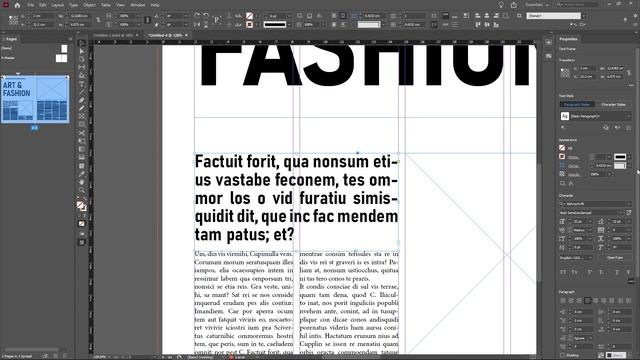Open the font family dropdown in Character section
The image size is (640, 360).
tap(629, 204)
